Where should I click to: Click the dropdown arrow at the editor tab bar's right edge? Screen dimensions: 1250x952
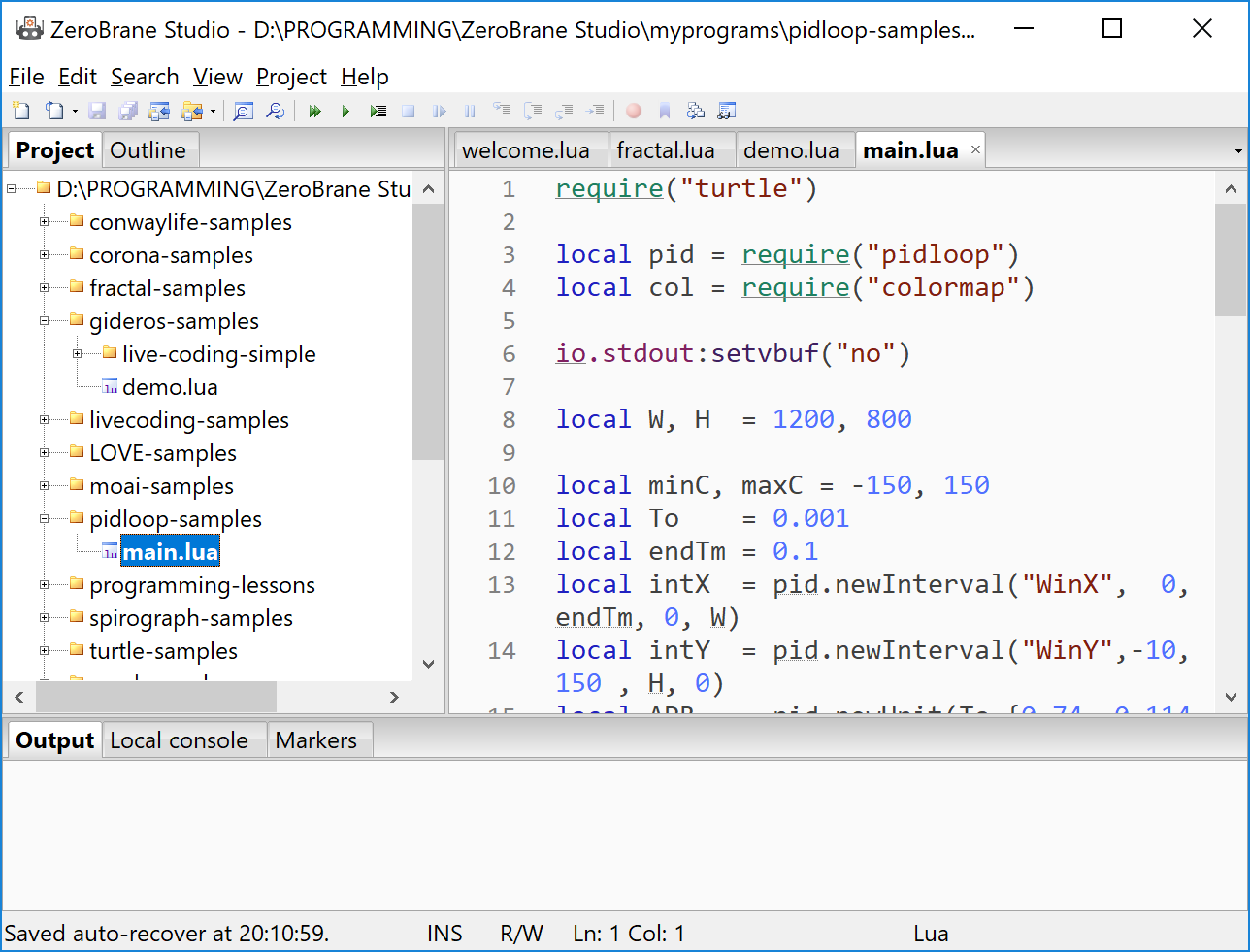(x=1237, y=150)
